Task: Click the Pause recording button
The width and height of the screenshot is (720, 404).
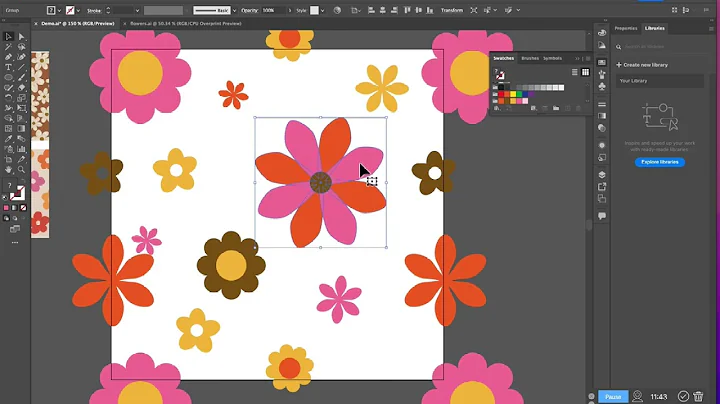Action: 613,396
